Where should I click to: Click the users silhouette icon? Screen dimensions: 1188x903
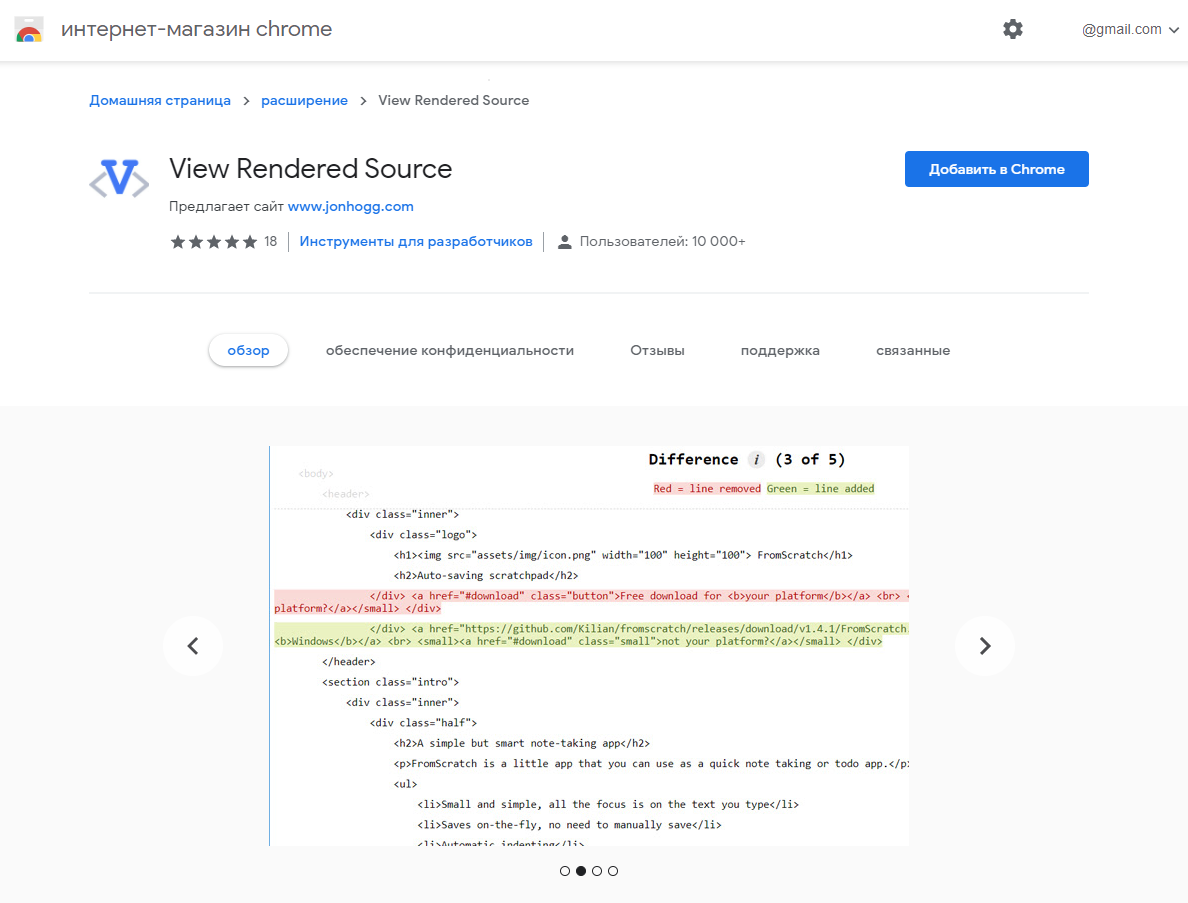(565, 241)
